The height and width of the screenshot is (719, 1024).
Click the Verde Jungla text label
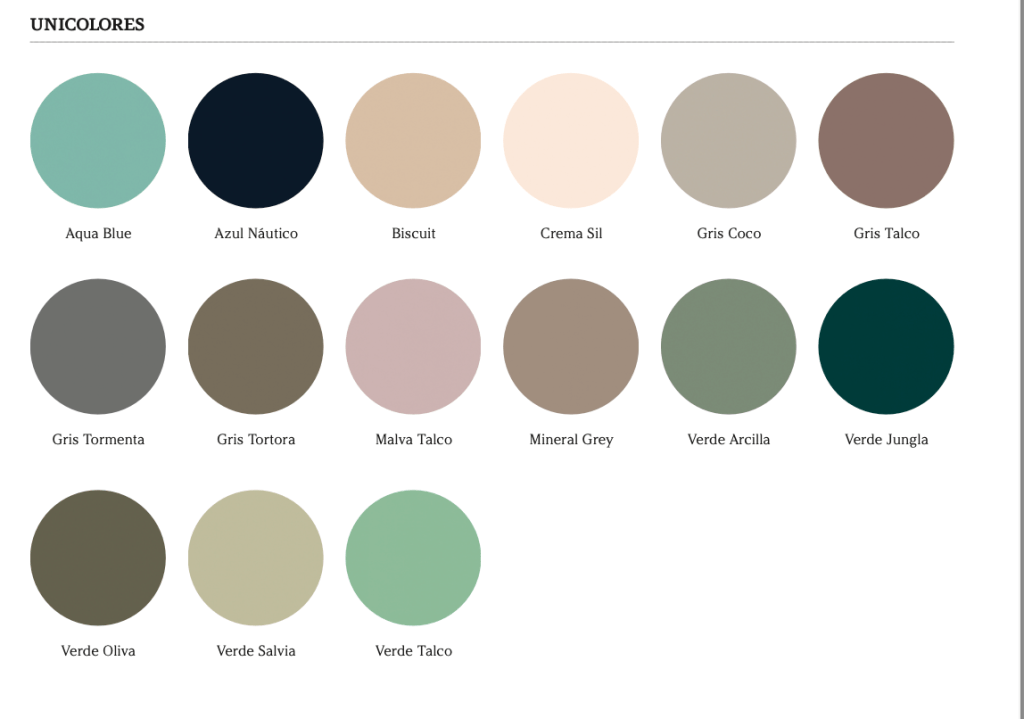click(x=886, y=440)
